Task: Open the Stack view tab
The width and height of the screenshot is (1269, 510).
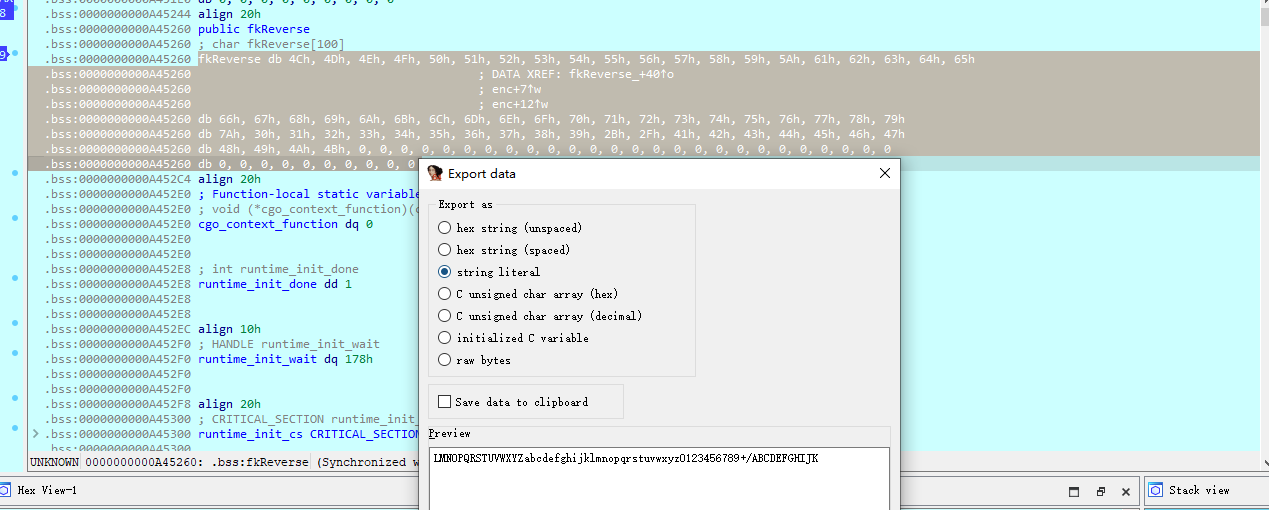Action: 1199,490
